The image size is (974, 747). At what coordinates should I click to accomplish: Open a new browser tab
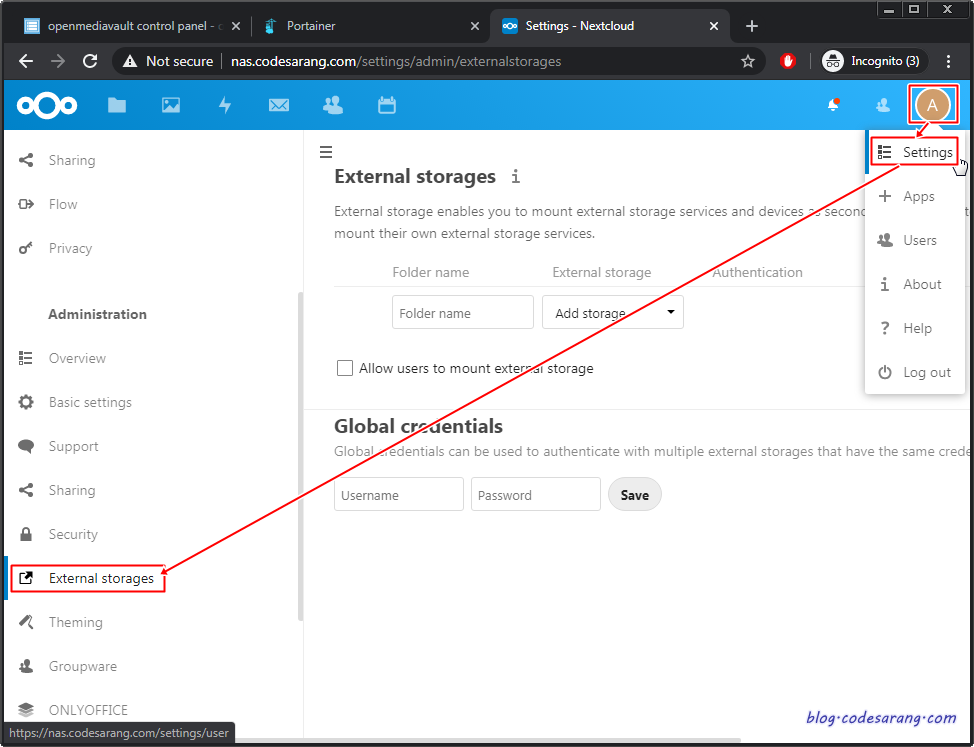pyautogui.click(x=752, y=26)
